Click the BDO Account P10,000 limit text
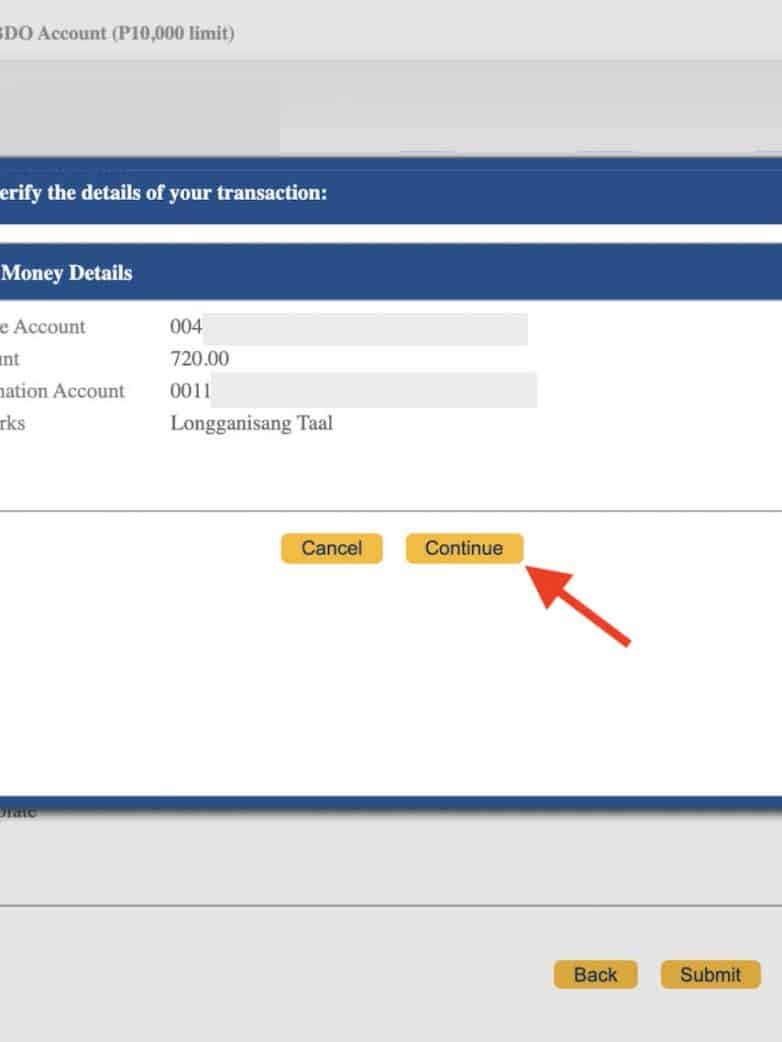The width and height of the screenshot is (782, 1042). tap(118, 34)
